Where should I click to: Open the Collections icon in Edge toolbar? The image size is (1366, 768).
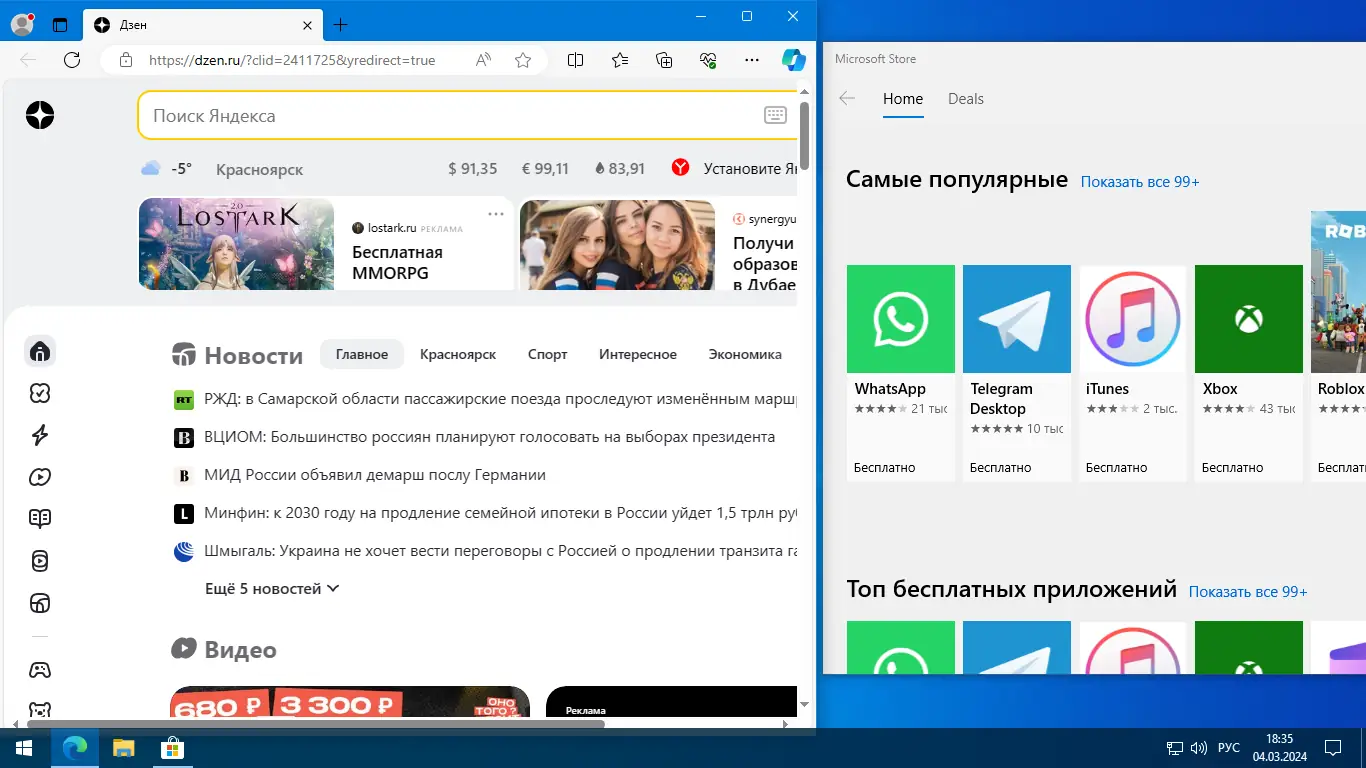point(664,60)
